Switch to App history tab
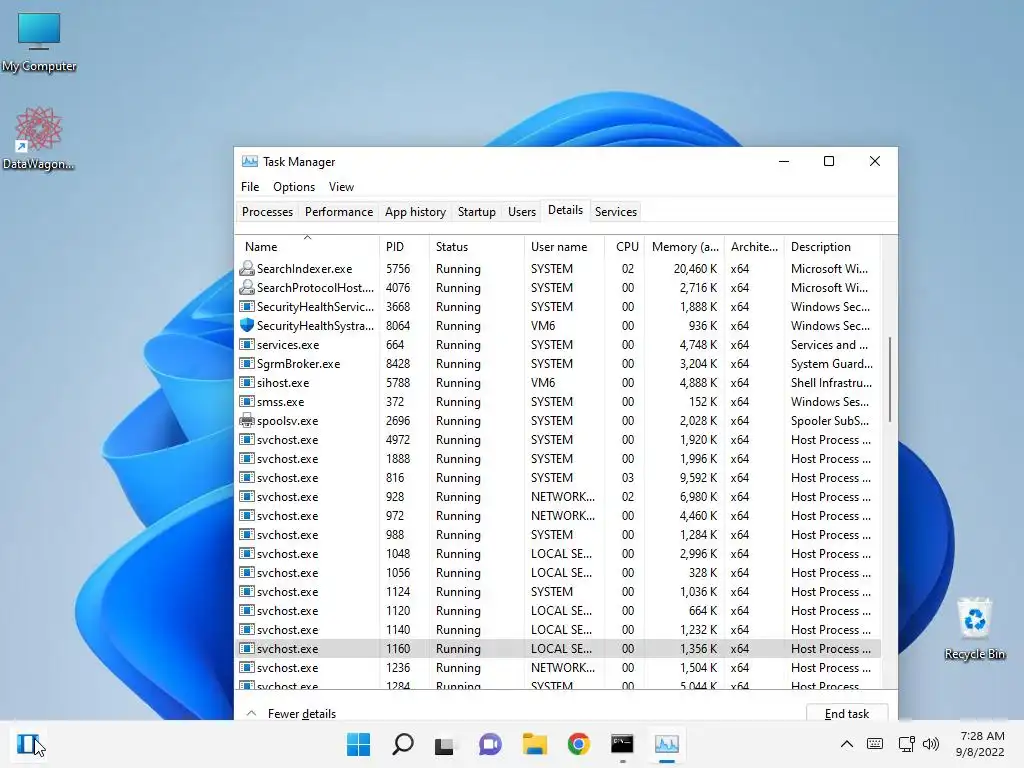The image size is (1024, 768). 415,212
